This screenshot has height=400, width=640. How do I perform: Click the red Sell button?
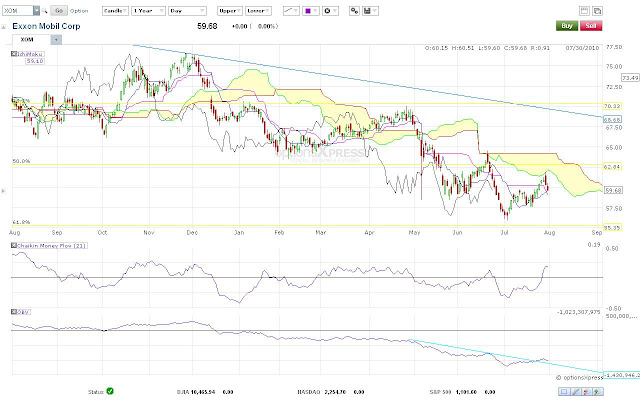click(x=591, y=26)
